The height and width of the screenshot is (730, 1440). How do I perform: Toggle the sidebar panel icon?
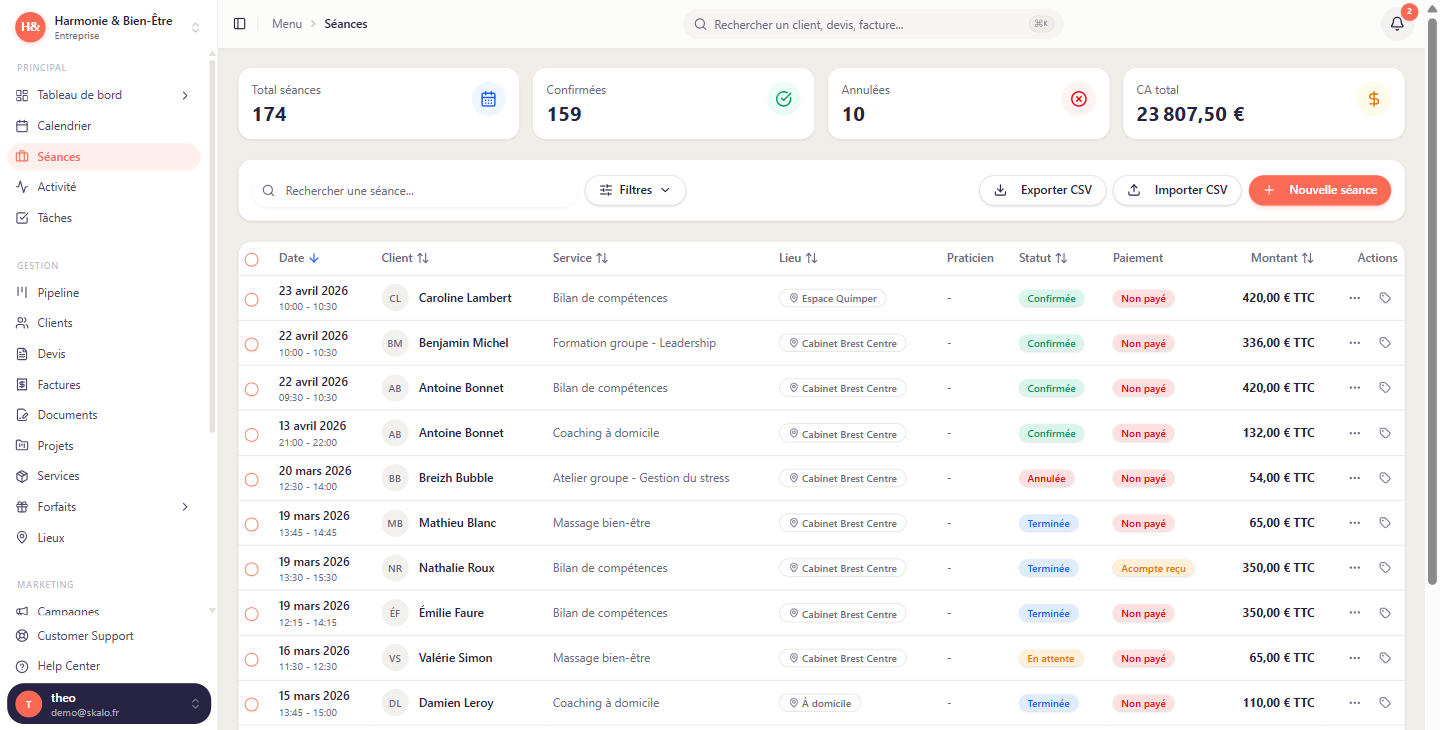(x=239, y=24)
